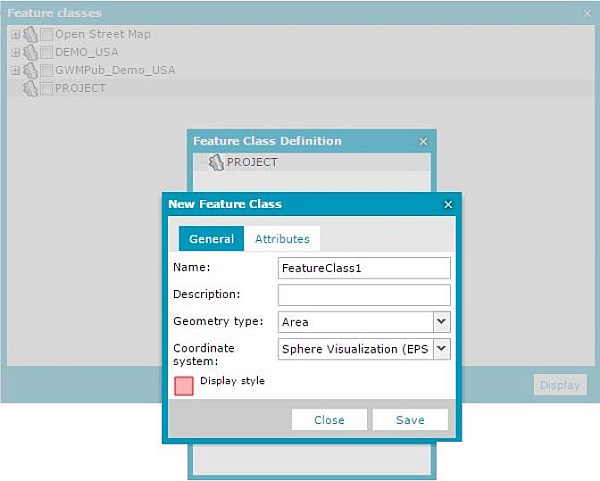The height and width of the screenshot is (481, 600).
Task: Open the Geometry type dropdown arrow
Action: click(442, 322)
